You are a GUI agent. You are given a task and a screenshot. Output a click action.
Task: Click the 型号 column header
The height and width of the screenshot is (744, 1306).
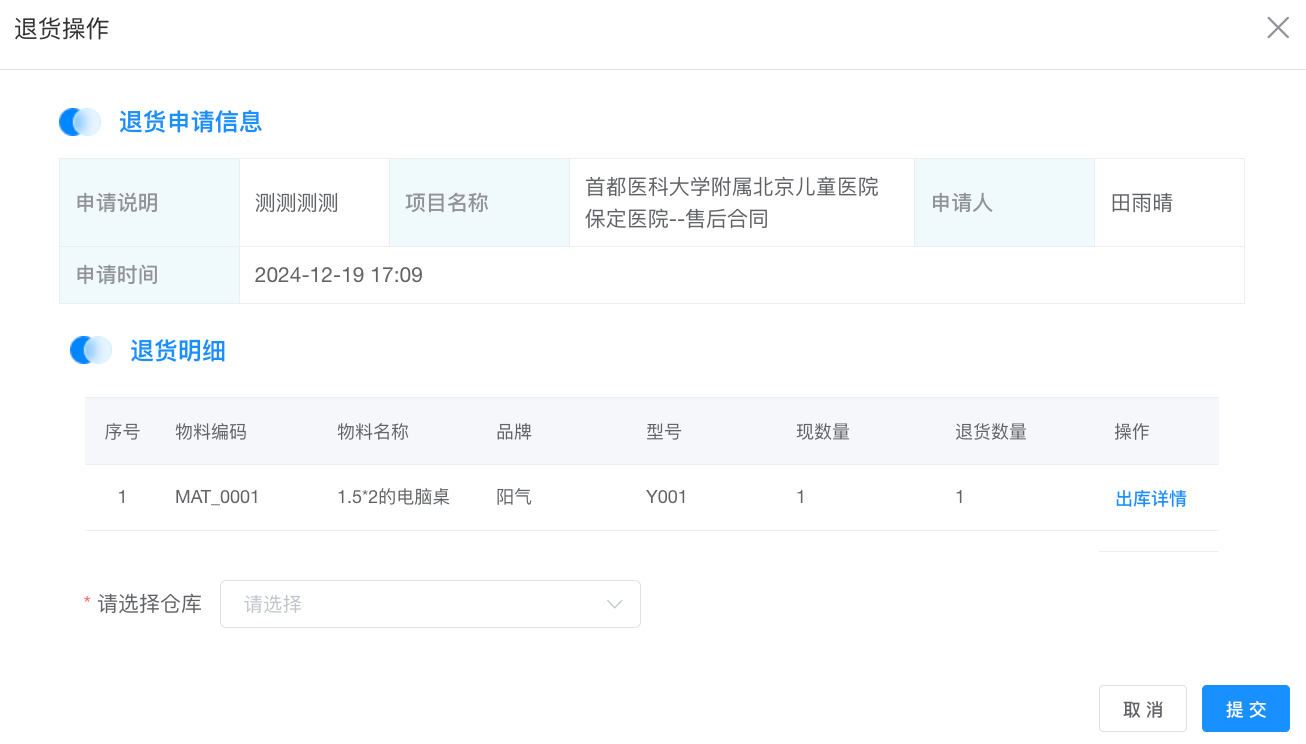(x=664, y=432)
